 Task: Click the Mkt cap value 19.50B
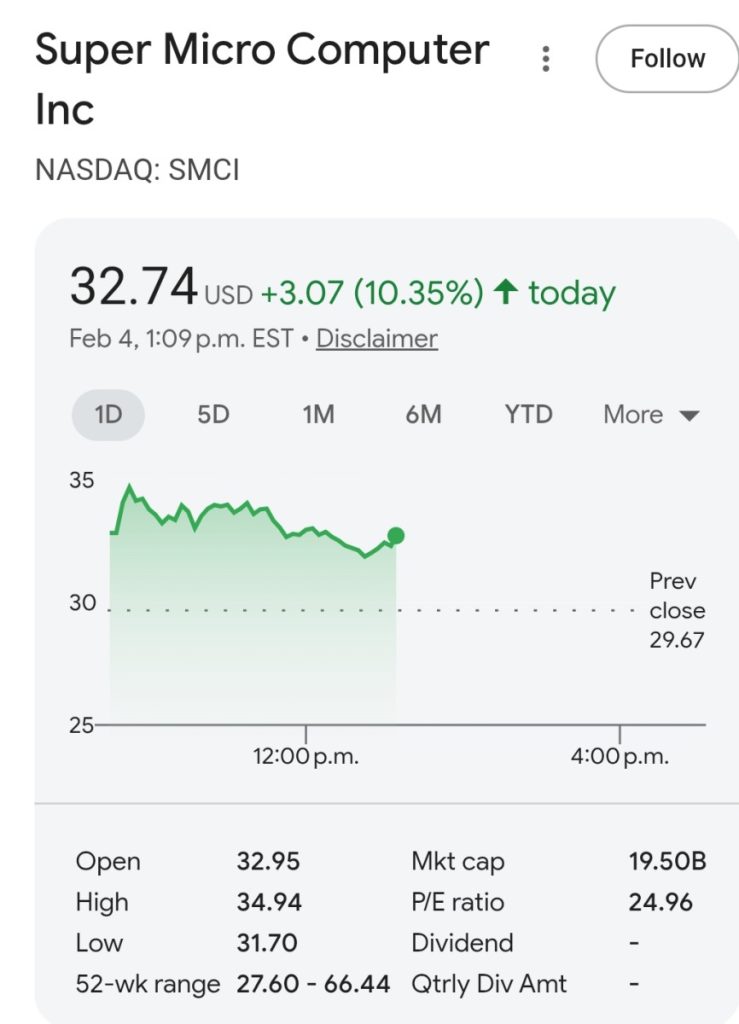coord(667,862)
